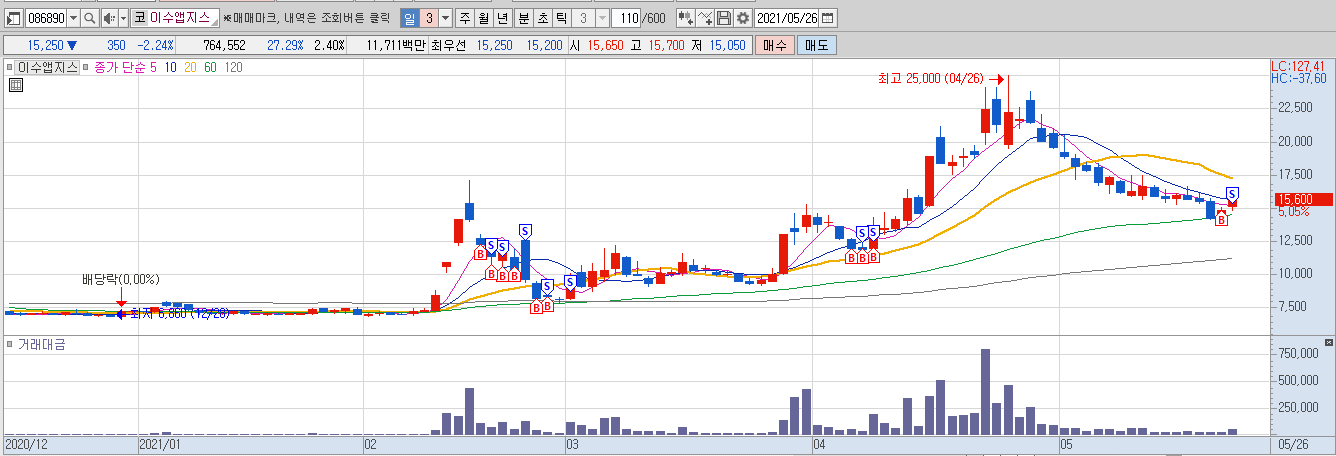The height and width of the screenshot is (456, 1336).
Task: Click the 배당락(0.00%) annotation
Action: (121, 279)
